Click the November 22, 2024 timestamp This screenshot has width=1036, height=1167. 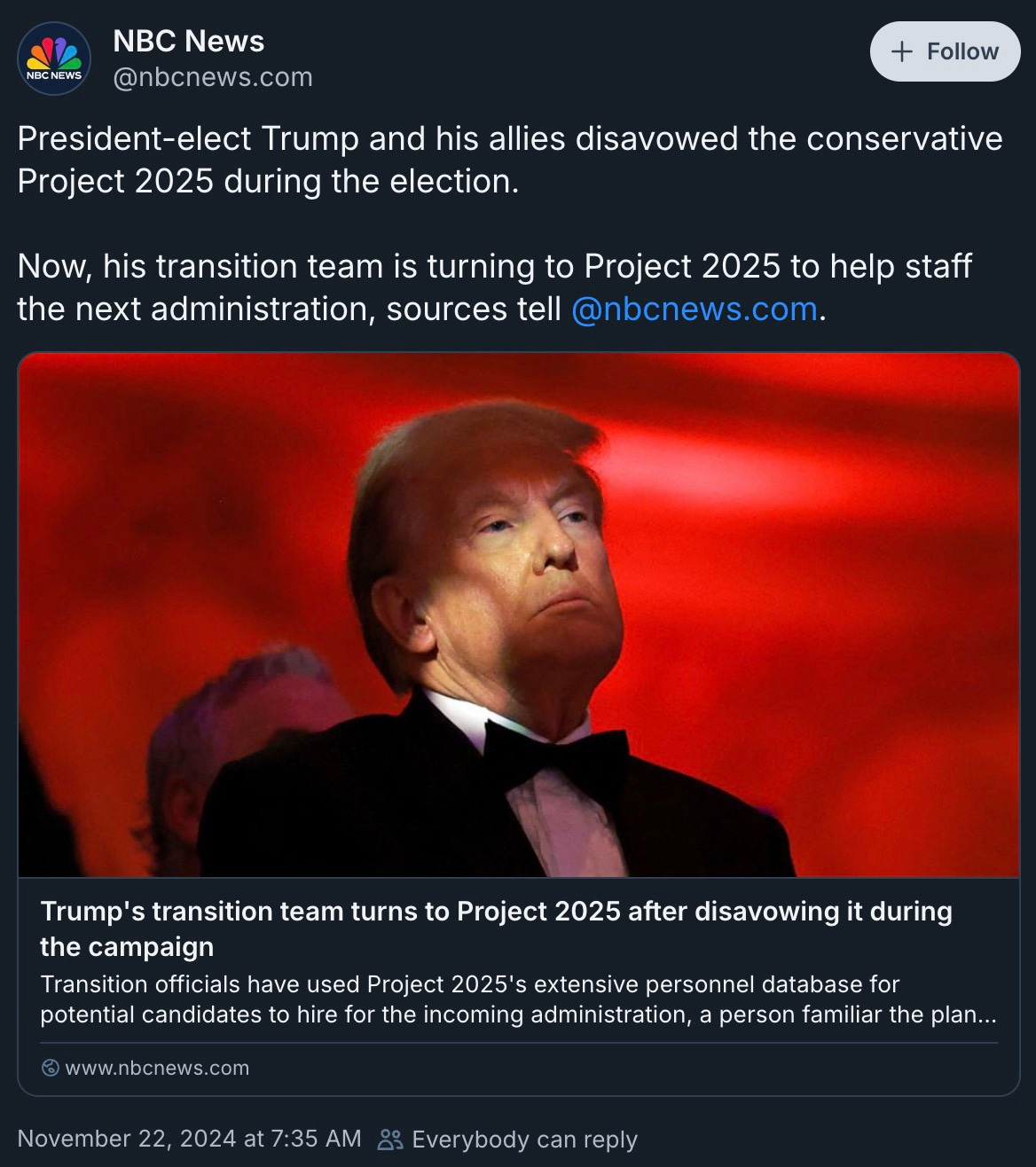189,1139
